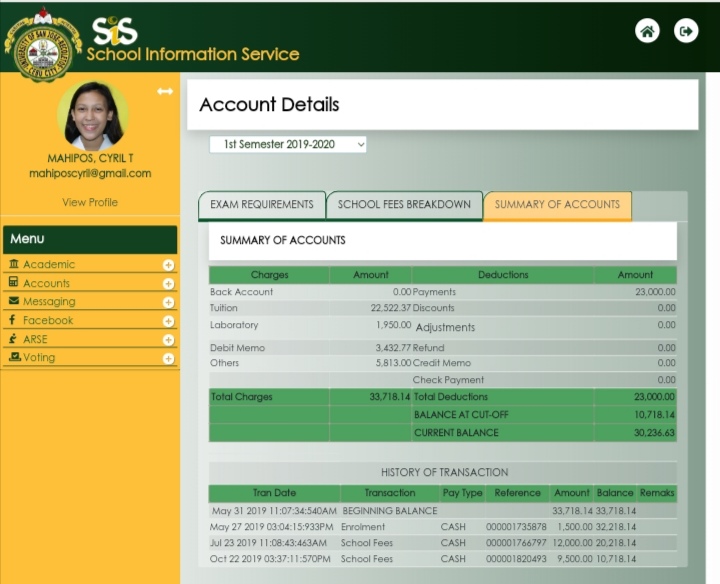Open the ARSE menu item

[x=36, y=339]
